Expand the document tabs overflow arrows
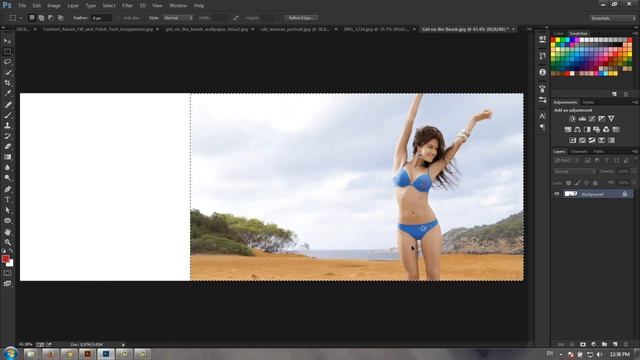Screen dimensions: 640x360 (x=529, y=29)
